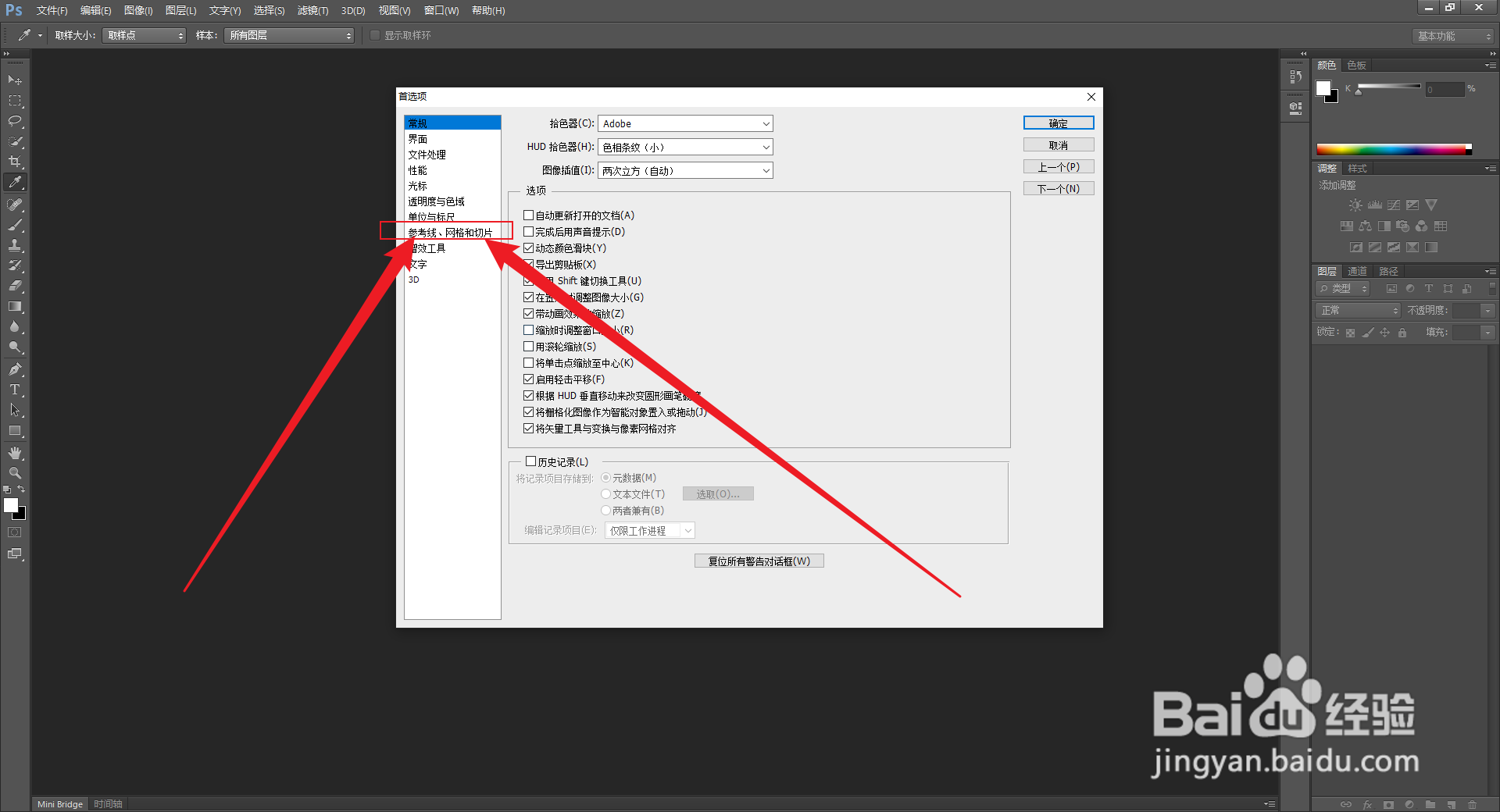Click the lock all icon

pos(1402,333)
